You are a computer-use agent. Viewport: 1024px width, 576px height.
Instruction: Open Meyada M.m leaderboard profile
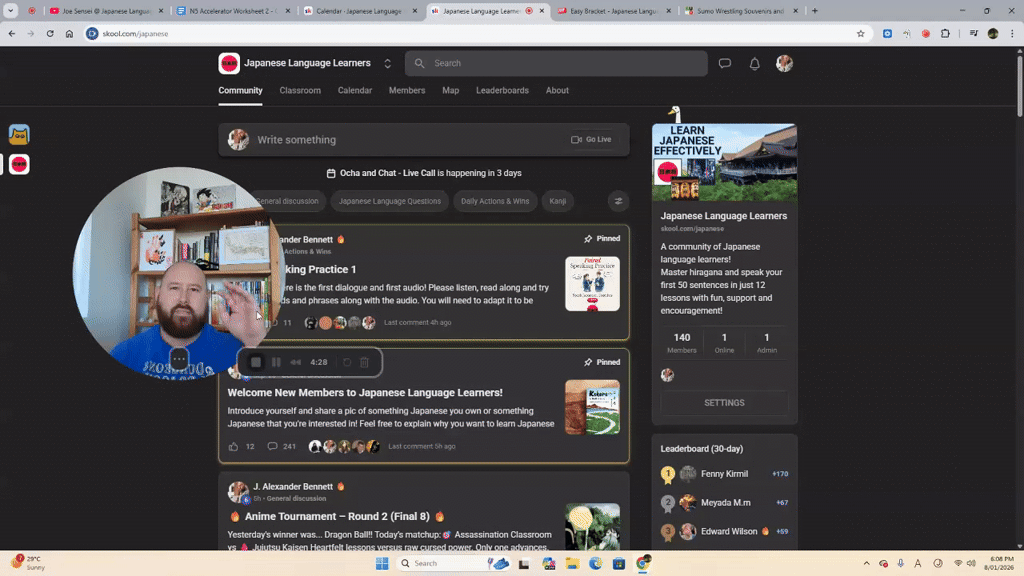tap(726, 503)
